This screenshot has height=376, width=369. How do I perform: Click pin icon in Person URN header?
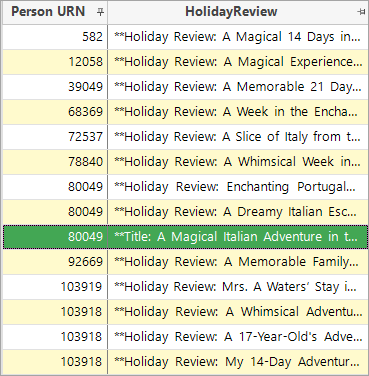100,12
